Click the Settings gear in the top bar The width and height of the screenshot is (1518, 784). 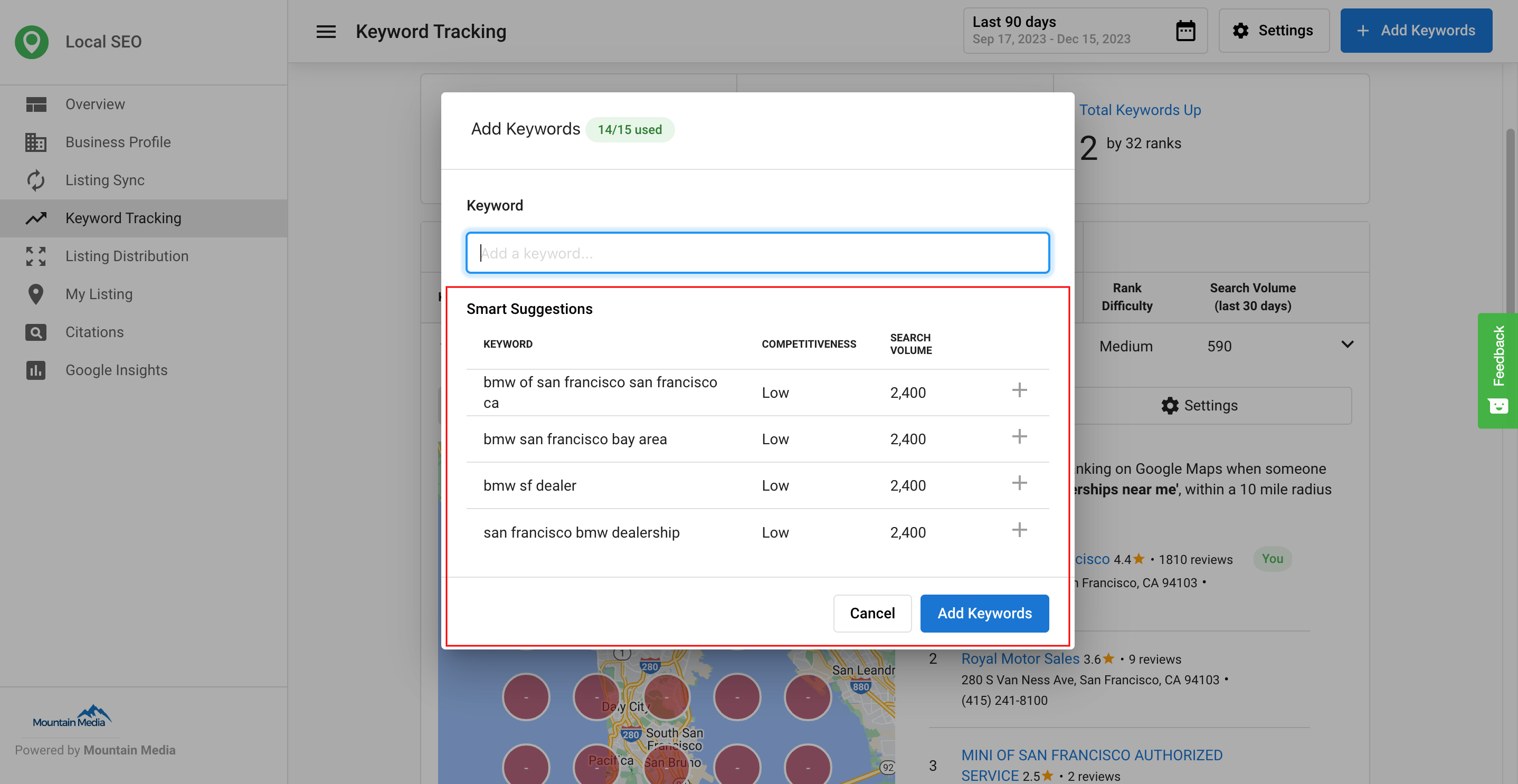[x=1274, y=30]
